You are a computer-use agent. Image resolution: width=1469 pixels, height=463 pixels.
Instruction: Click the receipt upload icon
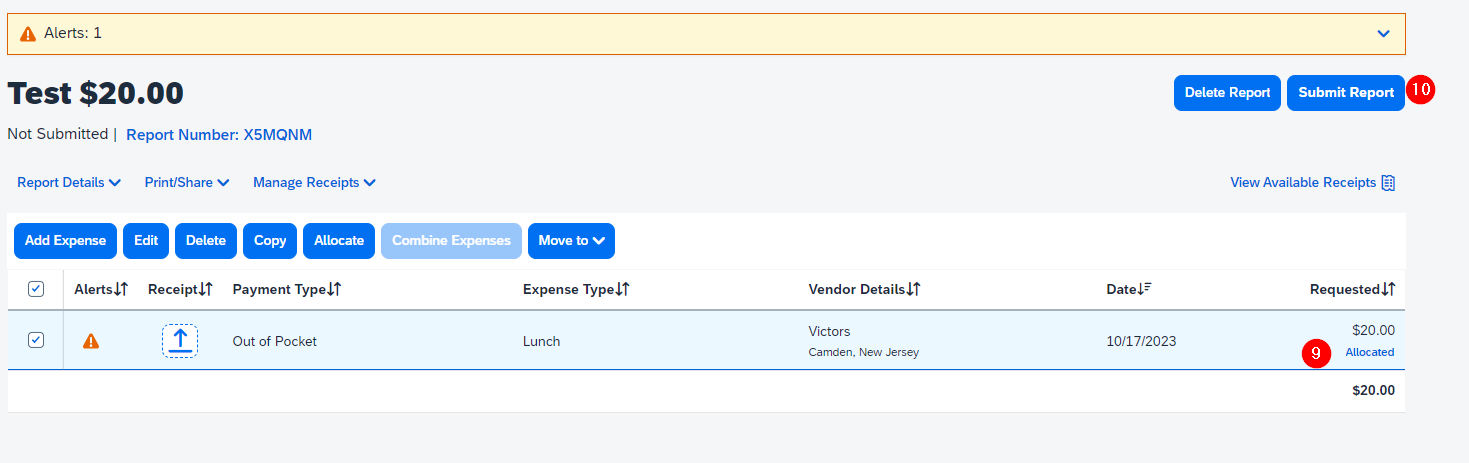pyautogui.click(x=180, y=341)
